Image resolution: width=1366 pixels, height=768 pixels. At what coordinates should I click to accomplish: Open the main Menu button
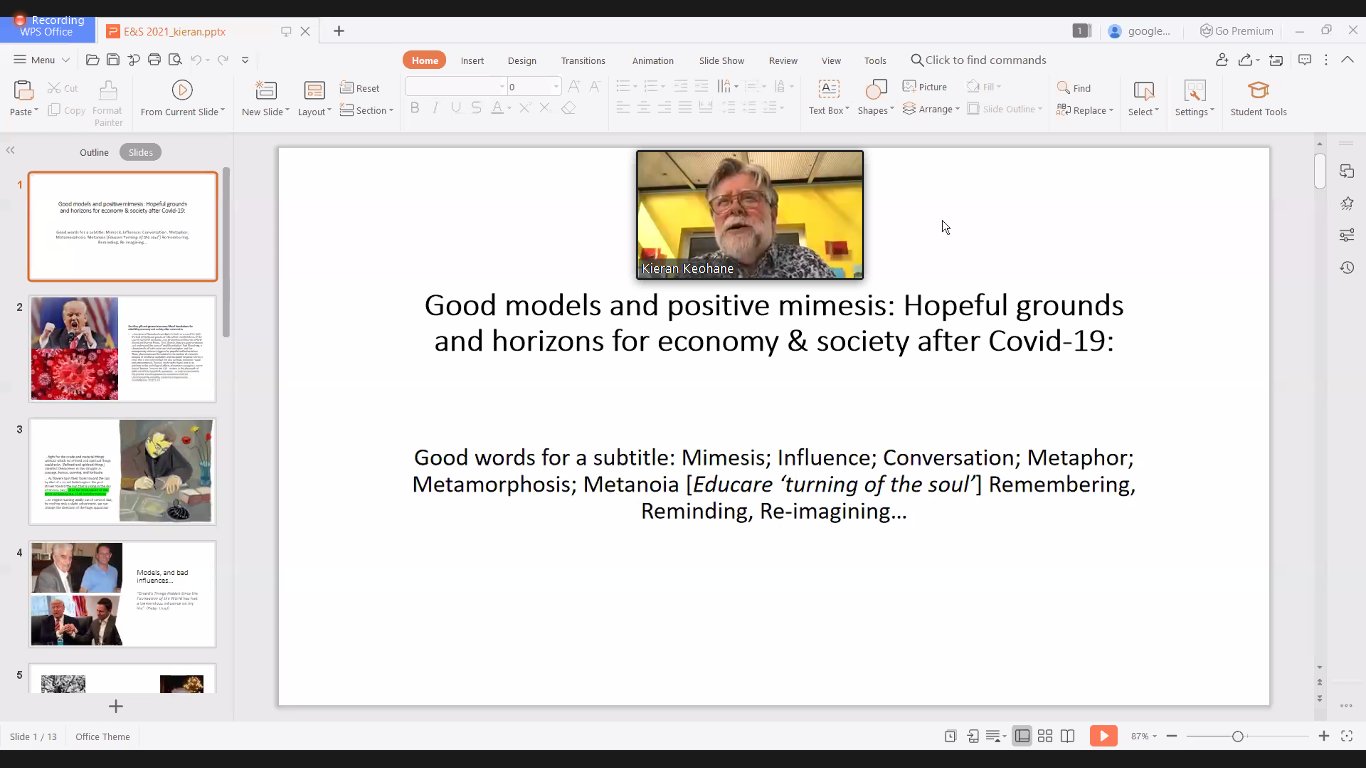(x=42, y=60)
